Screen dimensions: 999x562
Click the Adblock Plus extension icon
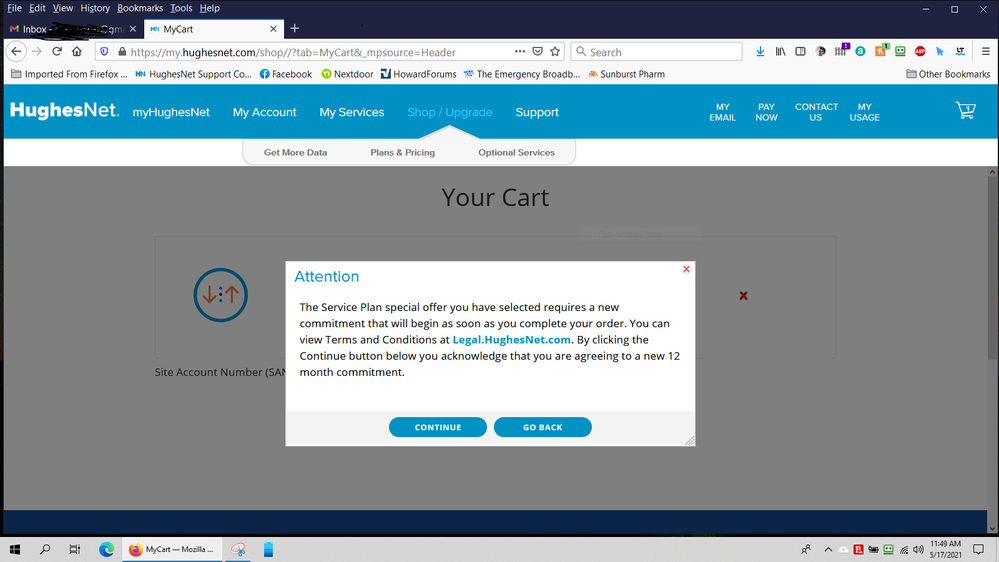click(x=920, y=52)
